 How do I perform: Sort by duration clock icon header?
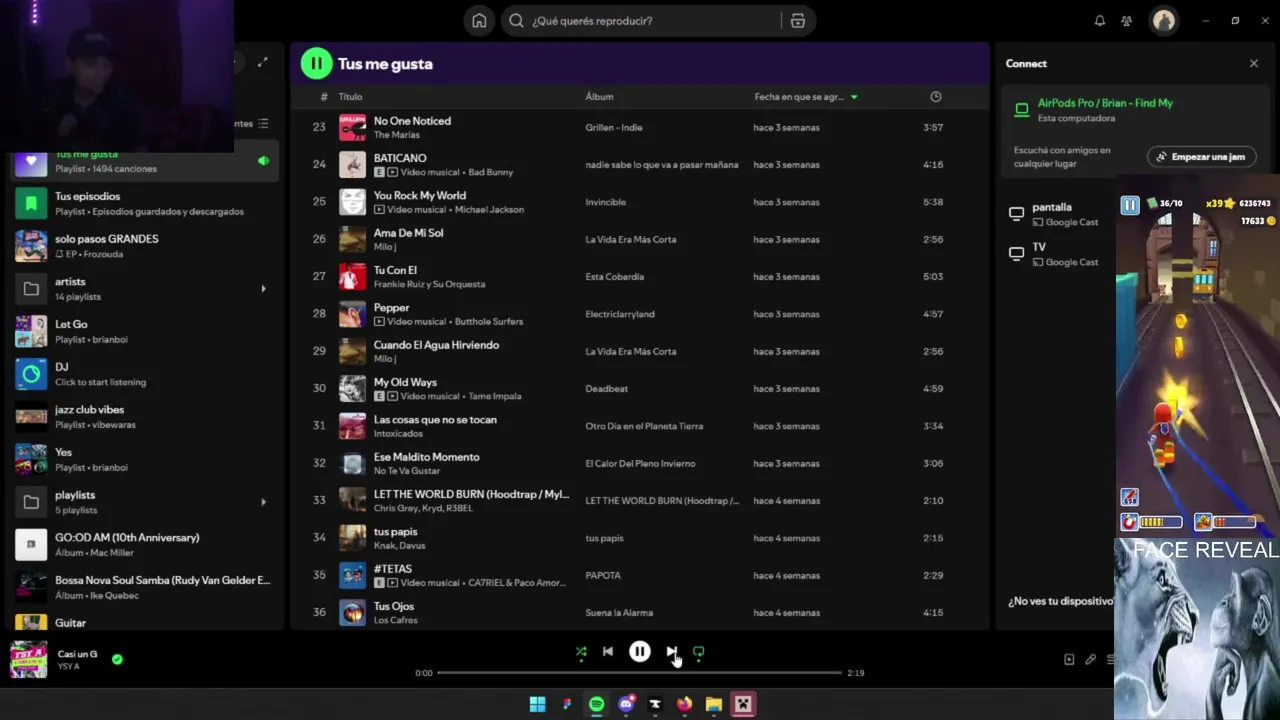click(x=936, y=97)
